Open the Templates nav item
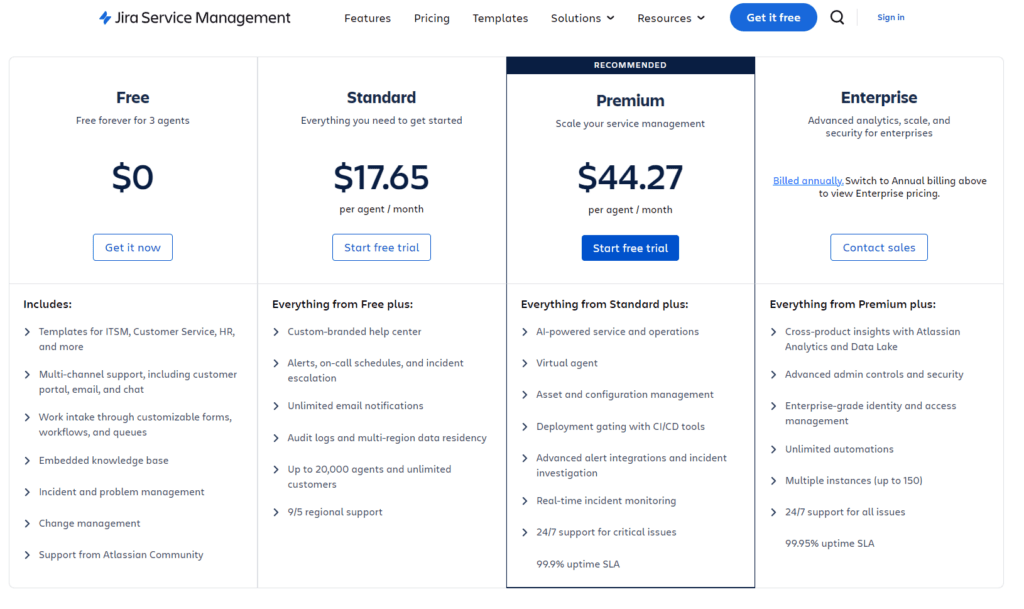Screen dimensions: 1024x609 [500, 18]
